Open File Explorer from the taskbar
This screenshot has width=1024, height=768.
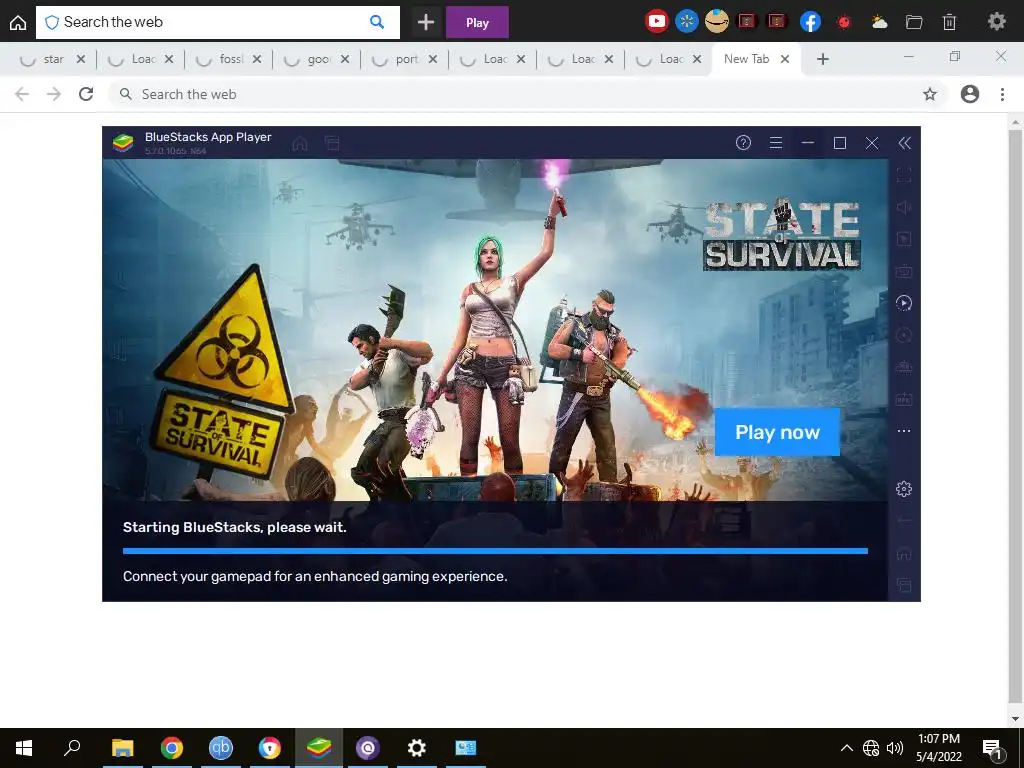point(122,748)
